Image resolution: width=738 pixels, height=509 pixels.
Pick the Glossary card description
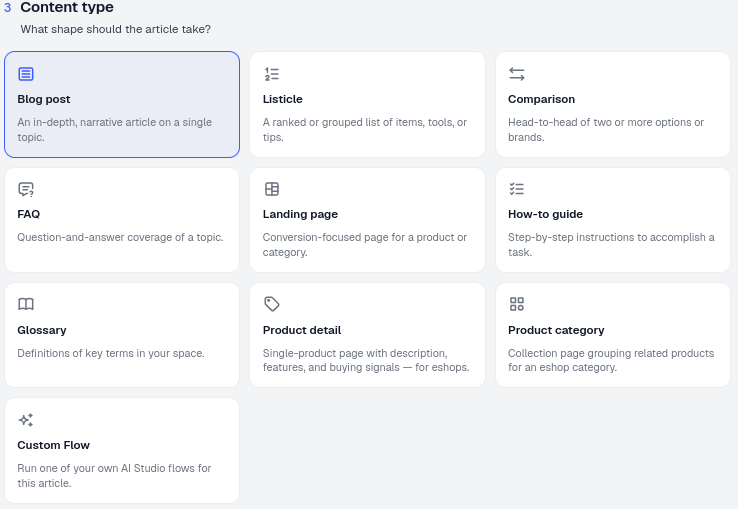pos(111,353)
